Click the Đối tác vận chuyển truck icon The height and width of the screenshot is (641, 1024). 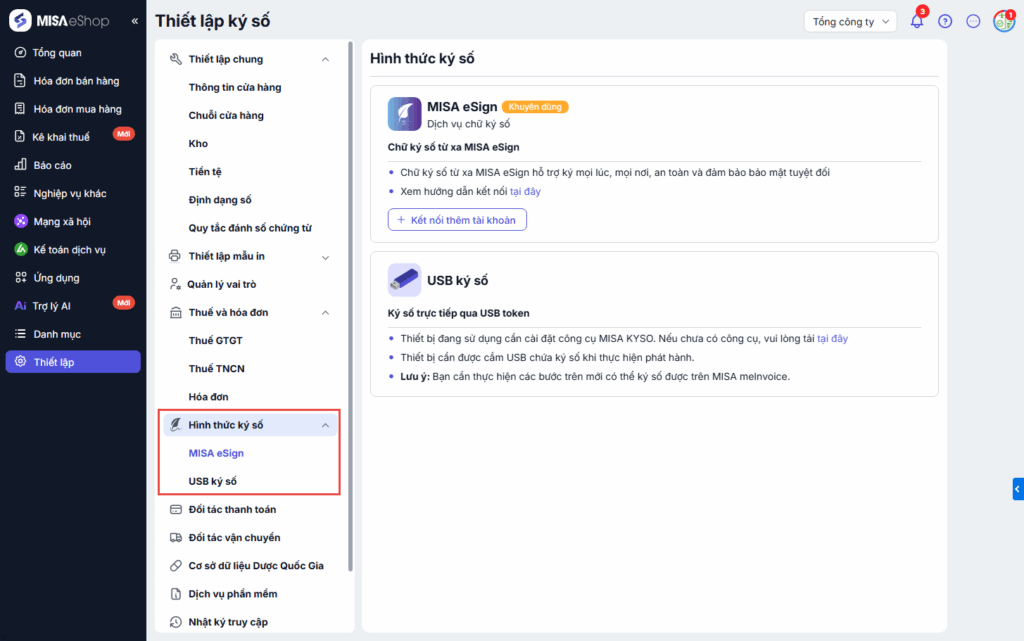[x=176, y=537]
